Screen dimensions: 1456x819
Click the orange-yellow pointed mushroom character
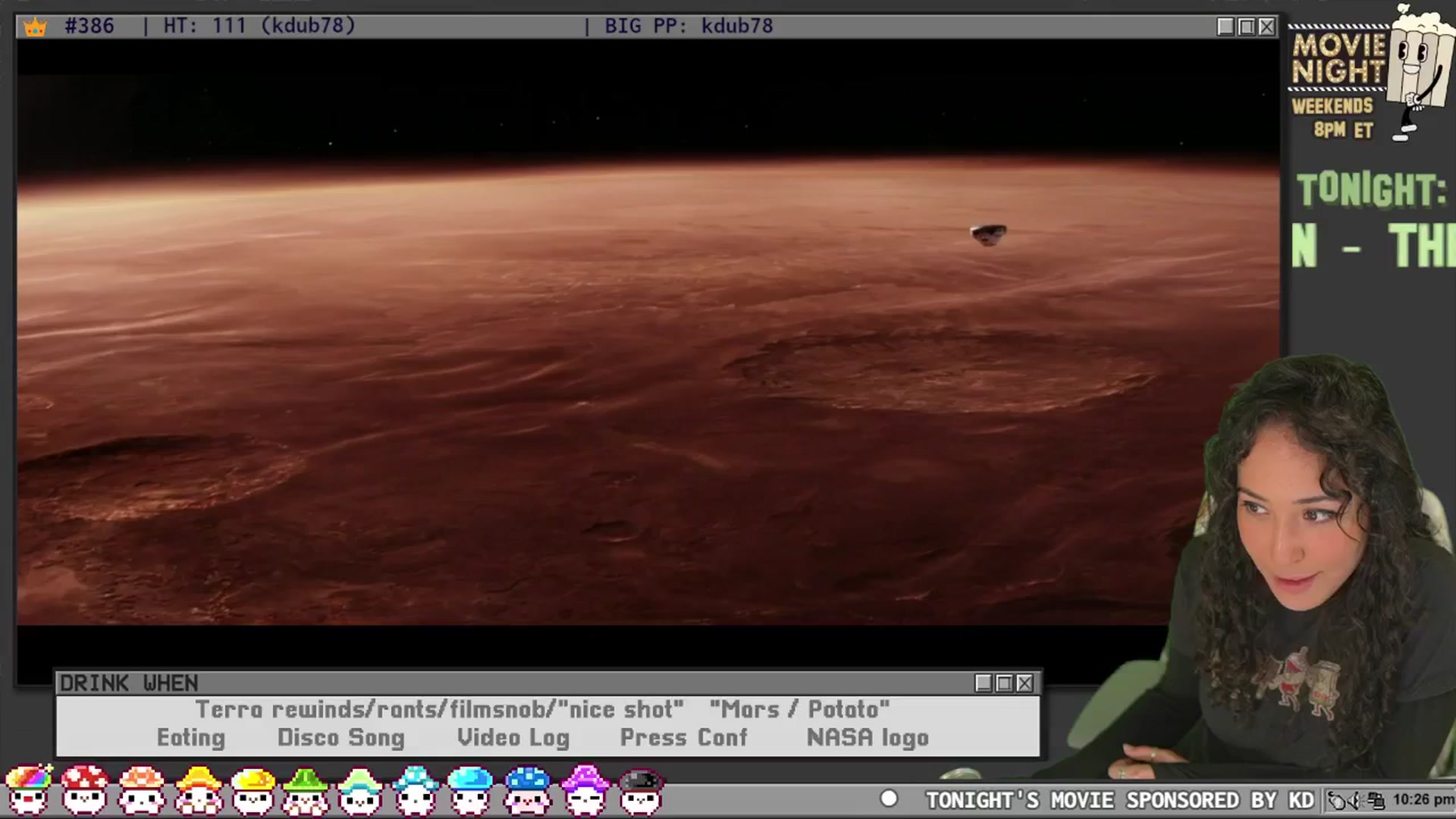pos(198,790)
